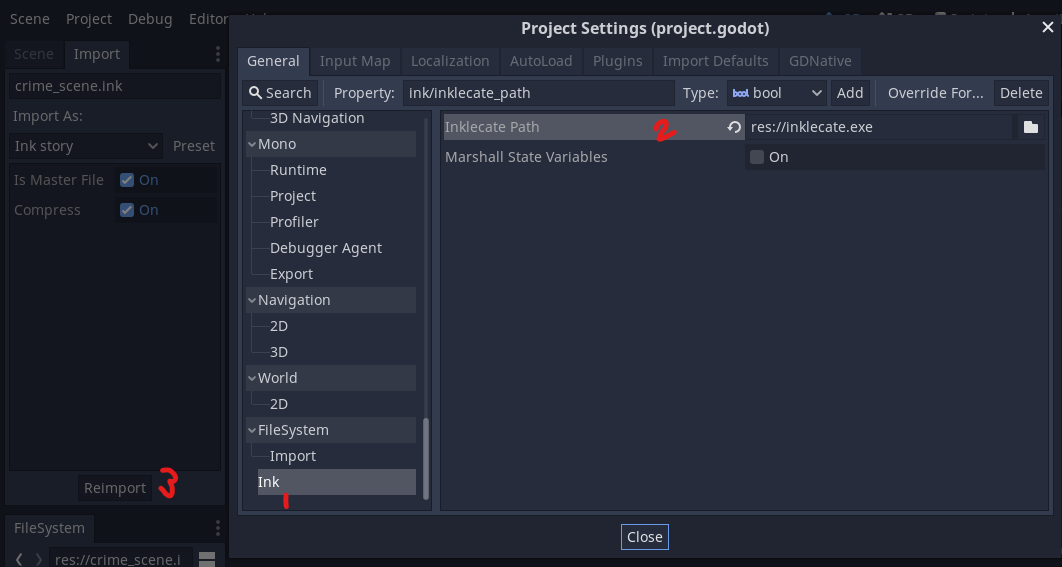Open the Project menu in the menu bar

[89, 19]
